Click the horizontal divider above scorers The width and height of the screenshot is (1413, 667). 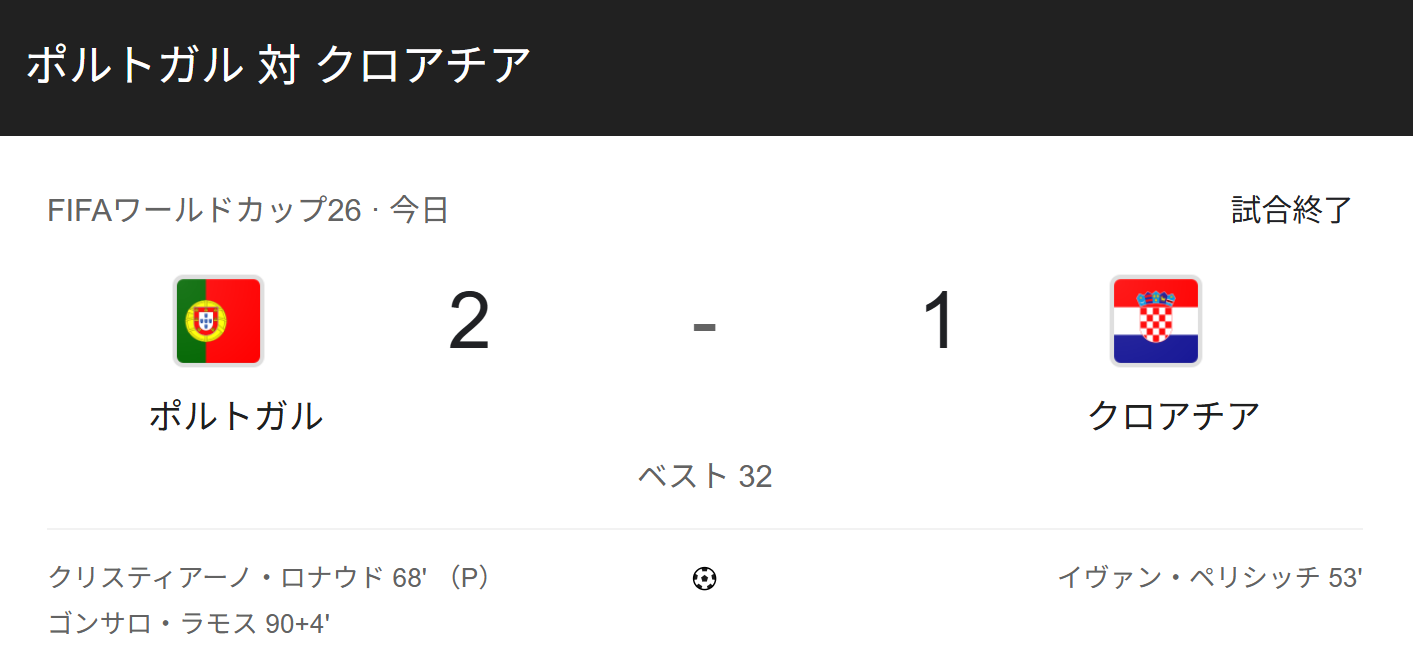tap(705, 529)
